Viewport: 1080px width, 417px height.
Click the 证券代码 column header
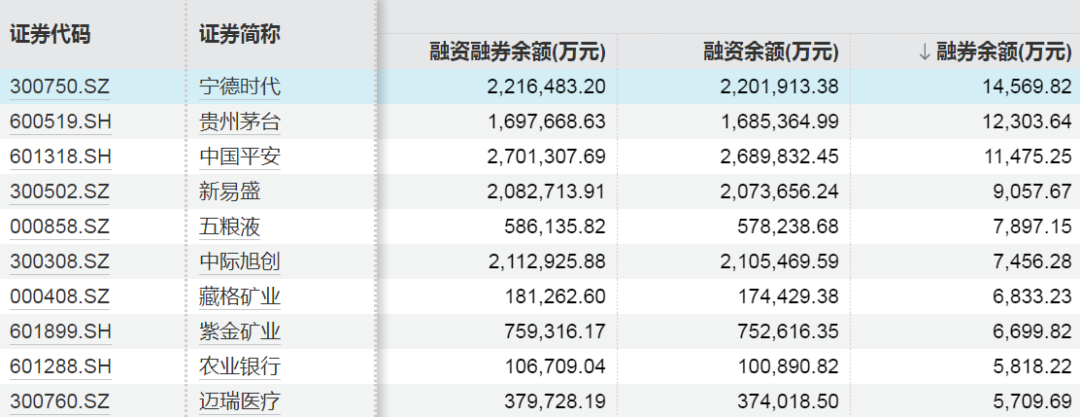coord(50,34)
